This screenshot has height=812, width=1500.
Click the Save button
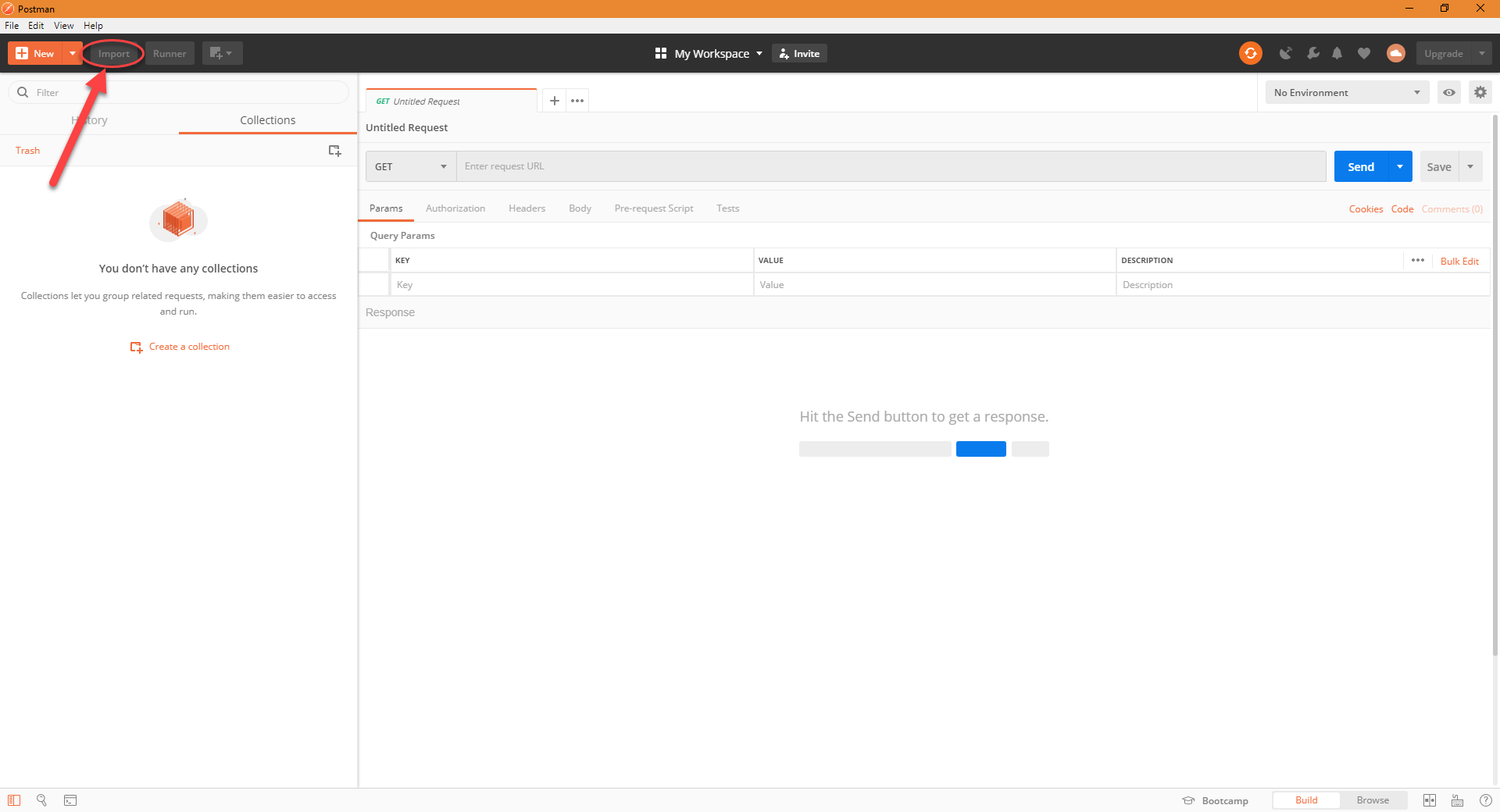click(x=1439, y=166)
